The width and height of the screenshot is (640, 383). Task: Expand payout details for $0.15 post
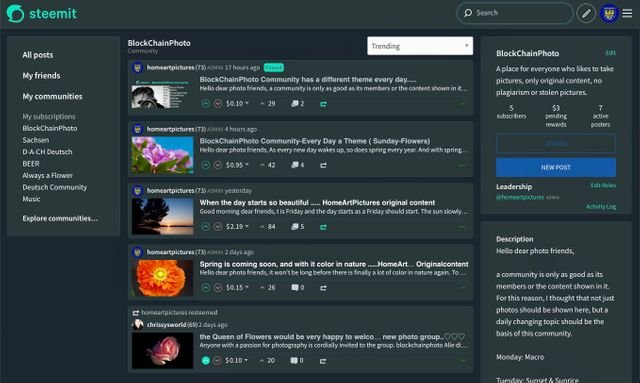click(237, 288)
